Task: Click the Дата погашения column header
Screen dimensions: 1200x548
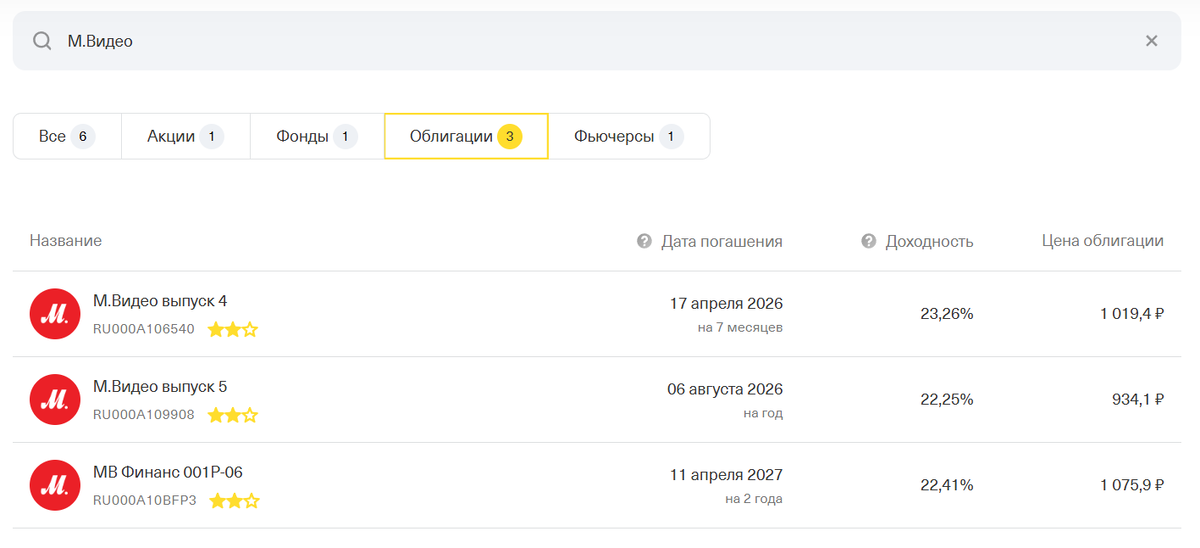Action: pyautogui.click(x=722, y=241)
